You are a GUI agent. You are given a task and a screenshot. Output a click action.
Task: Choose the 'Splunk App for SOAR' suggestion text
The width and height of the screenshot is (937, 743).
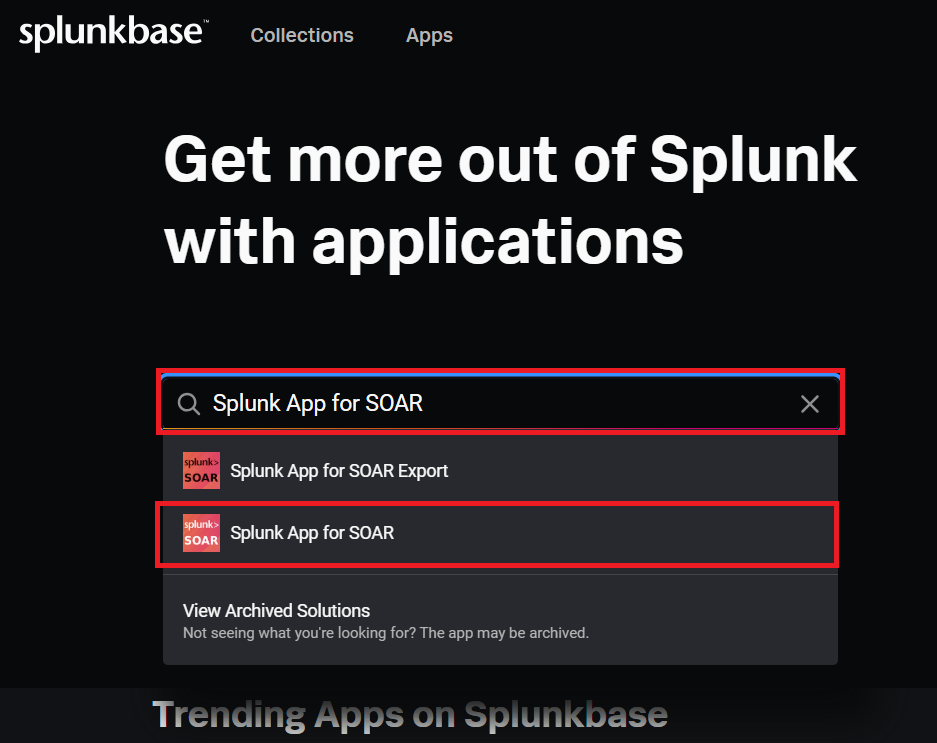(312, 533)
